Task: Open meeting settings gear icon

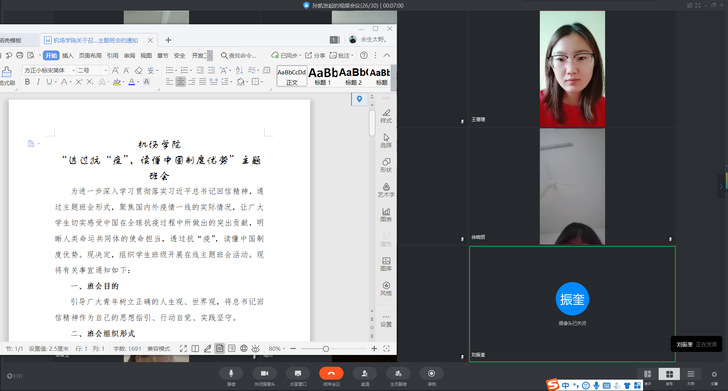Action: point(714,374)
